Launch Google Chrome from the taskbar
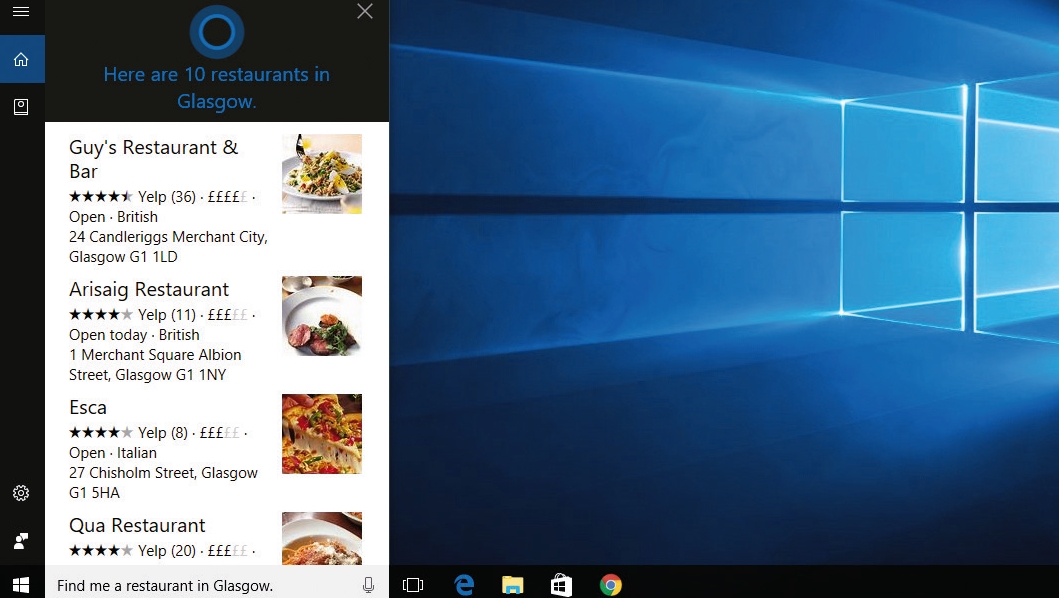Image resolution: width=1059 pixels, height=598 pixels. tap(611, 585)
